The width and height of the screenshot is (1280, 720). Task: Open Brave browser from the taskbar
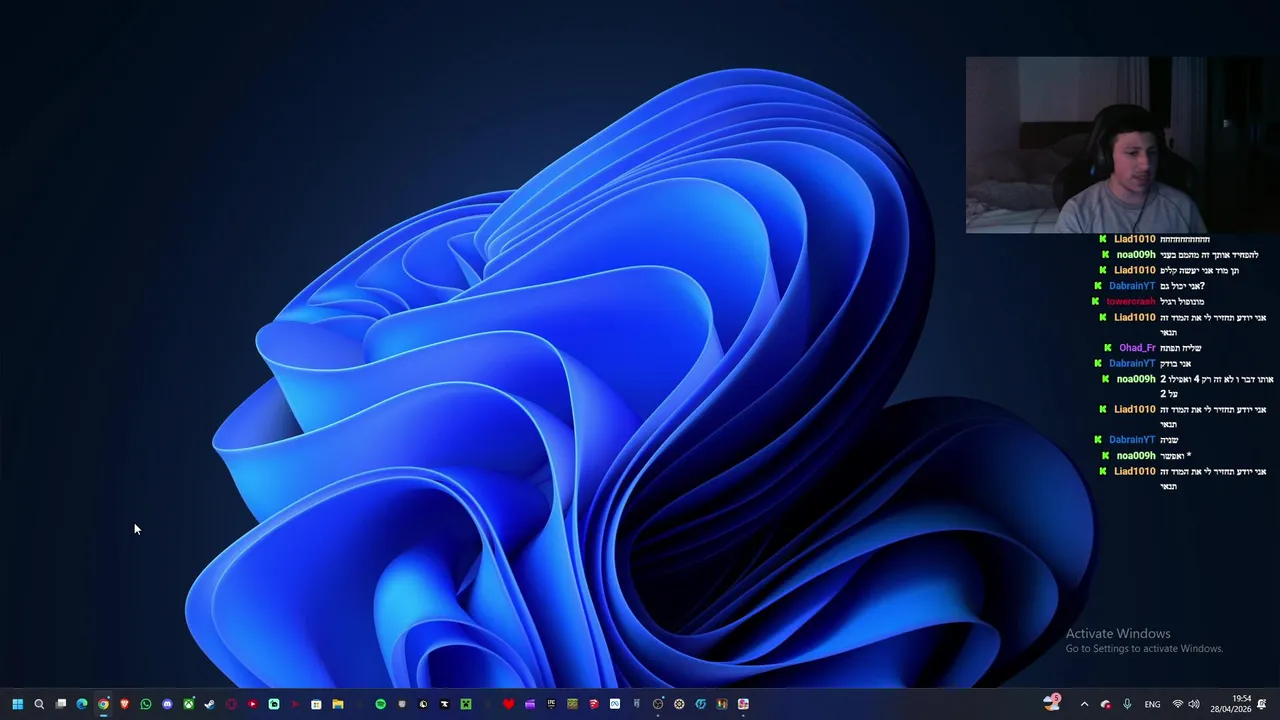pos(124,704)
